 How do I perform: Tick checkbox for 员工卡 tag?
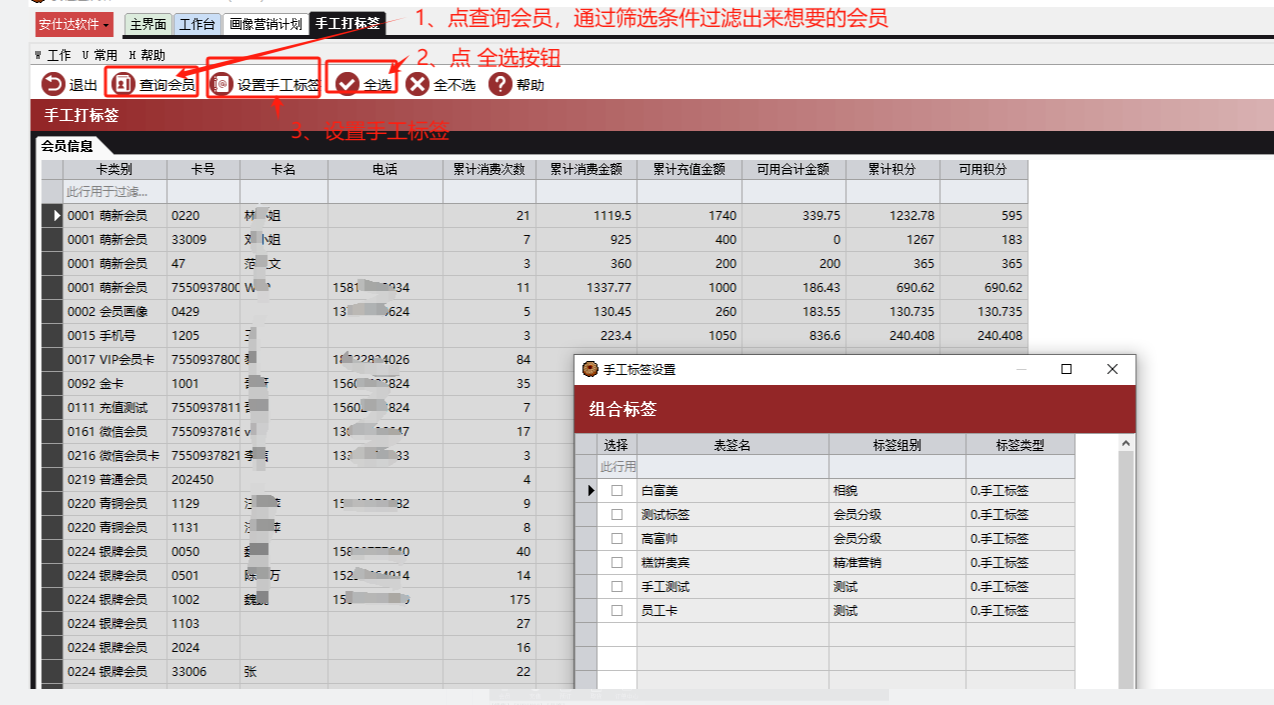[x=617, y=610]
